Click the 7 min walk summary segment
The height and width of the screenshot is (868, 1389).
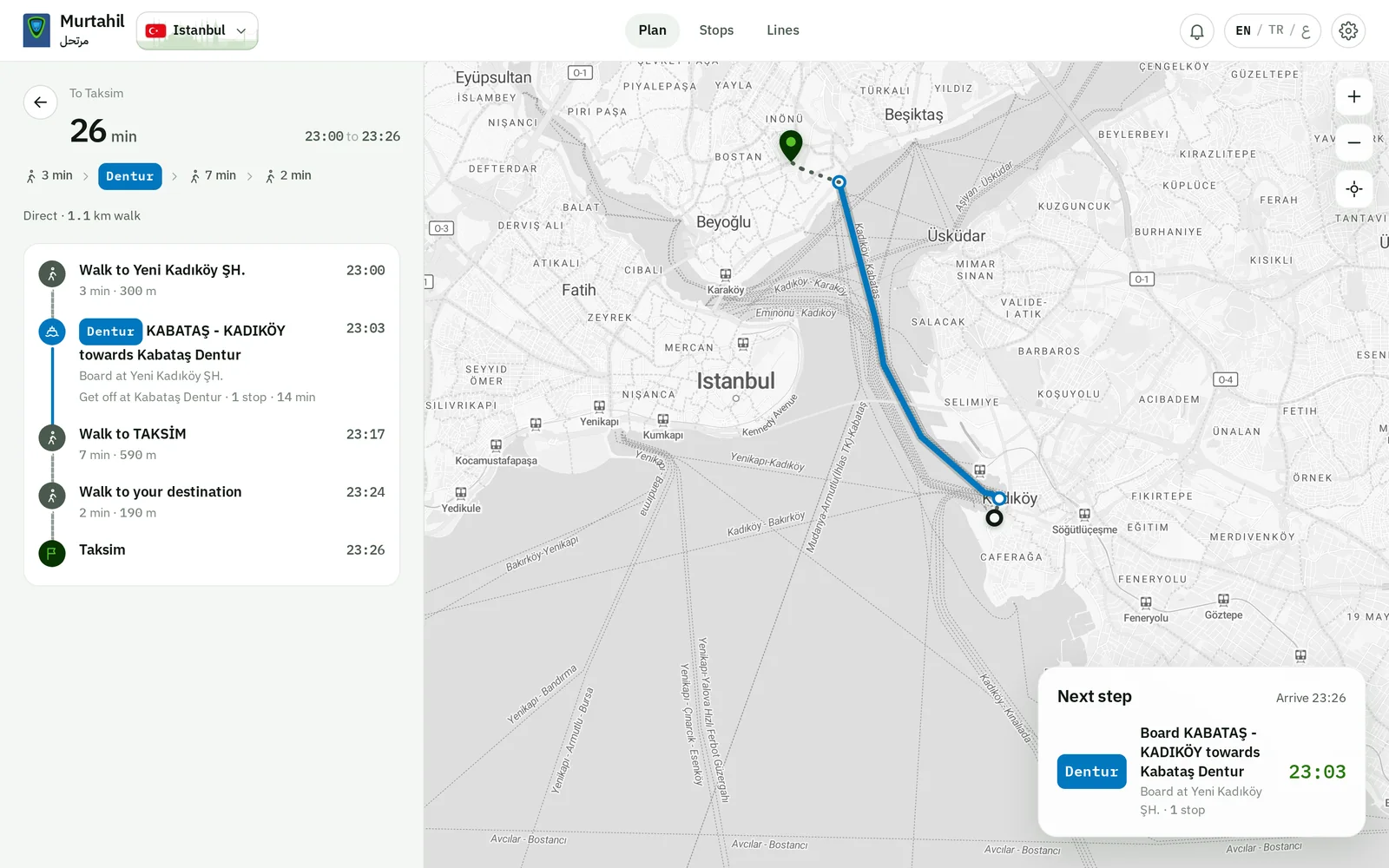(x=214, y=175)
